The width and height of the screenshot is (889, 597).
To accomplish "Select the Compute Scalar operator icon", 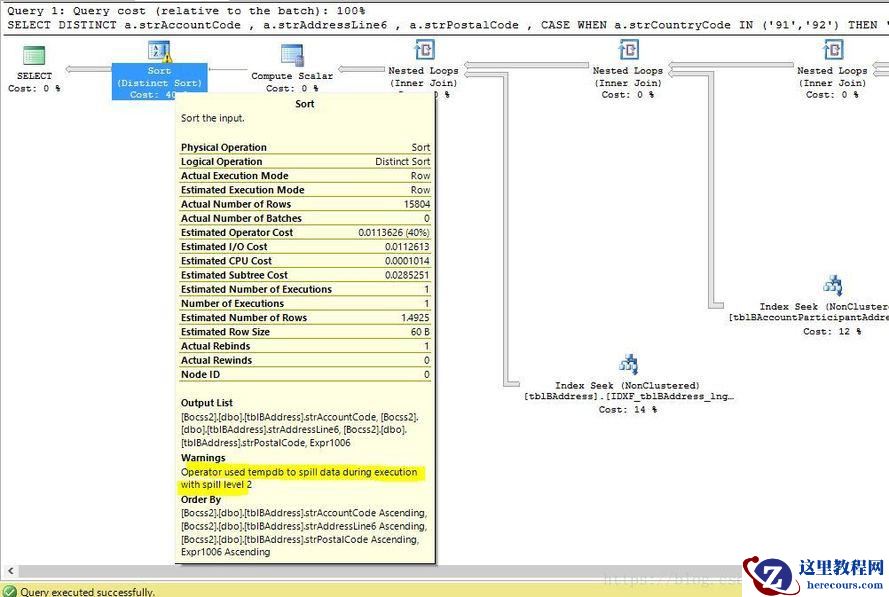I will point(292,55).
